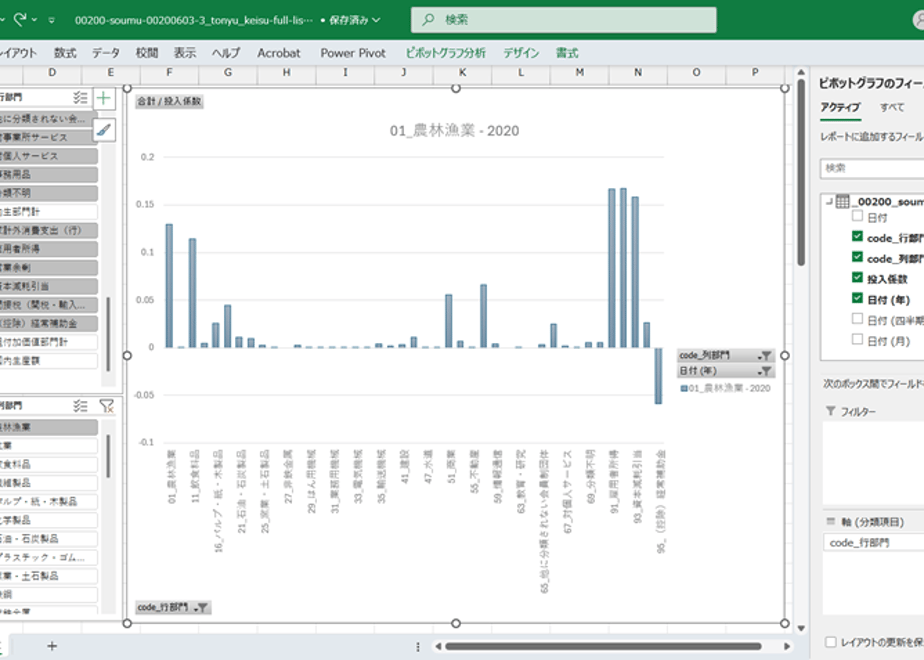The image size is (924, 660).
Task: Switch to アクティブ tab in field pane
Action: click(840, 107)
